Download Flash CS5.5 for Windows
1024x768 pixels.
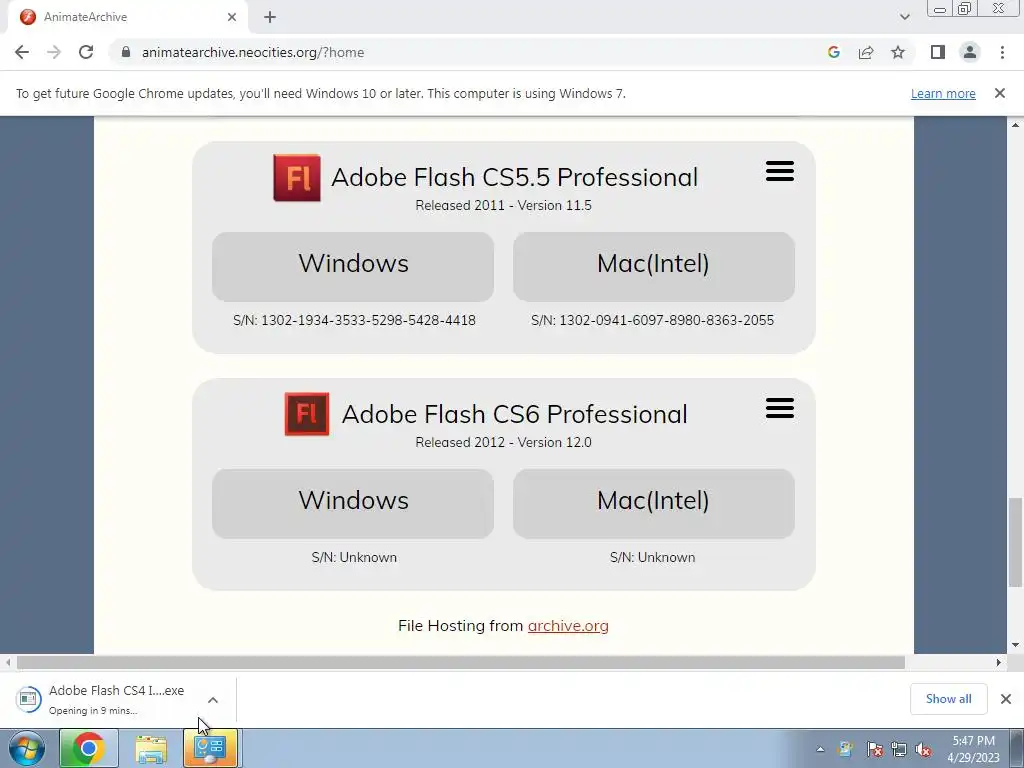click(353, 266)
